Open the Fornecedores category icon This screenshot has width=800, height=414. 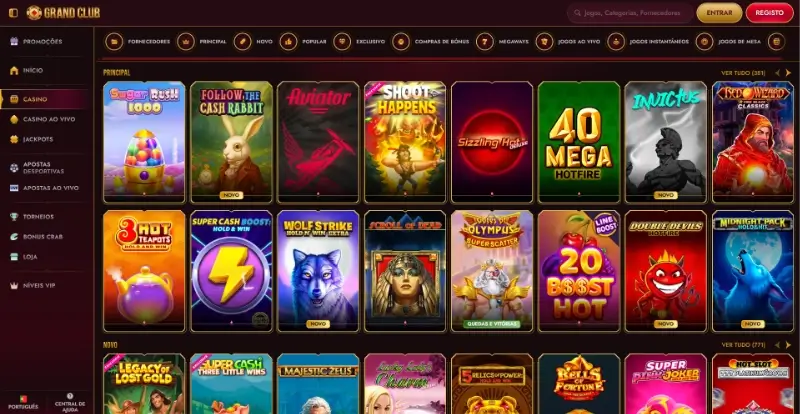pos(114,41)
